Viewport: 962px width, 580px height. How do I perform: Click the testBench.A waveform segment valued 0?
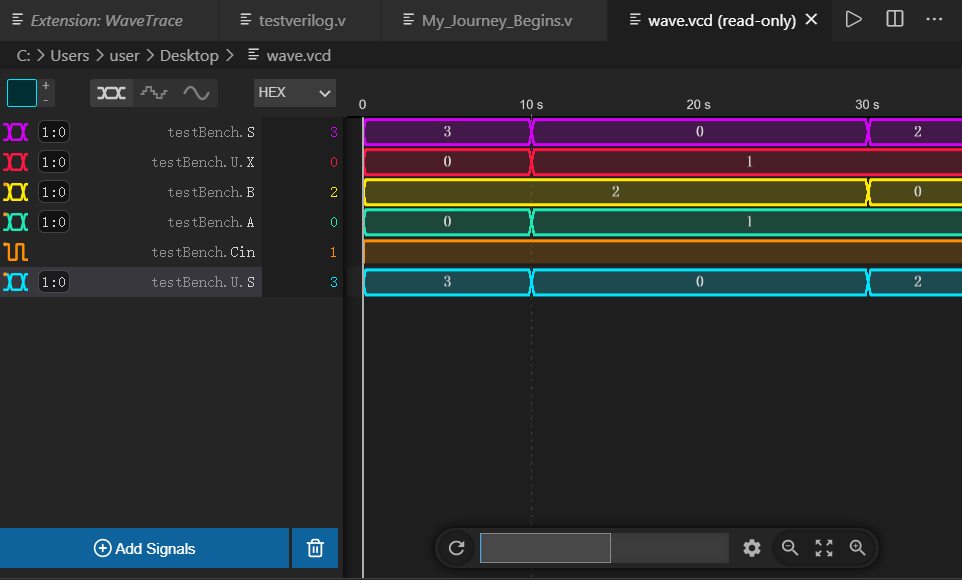(447, 222)
